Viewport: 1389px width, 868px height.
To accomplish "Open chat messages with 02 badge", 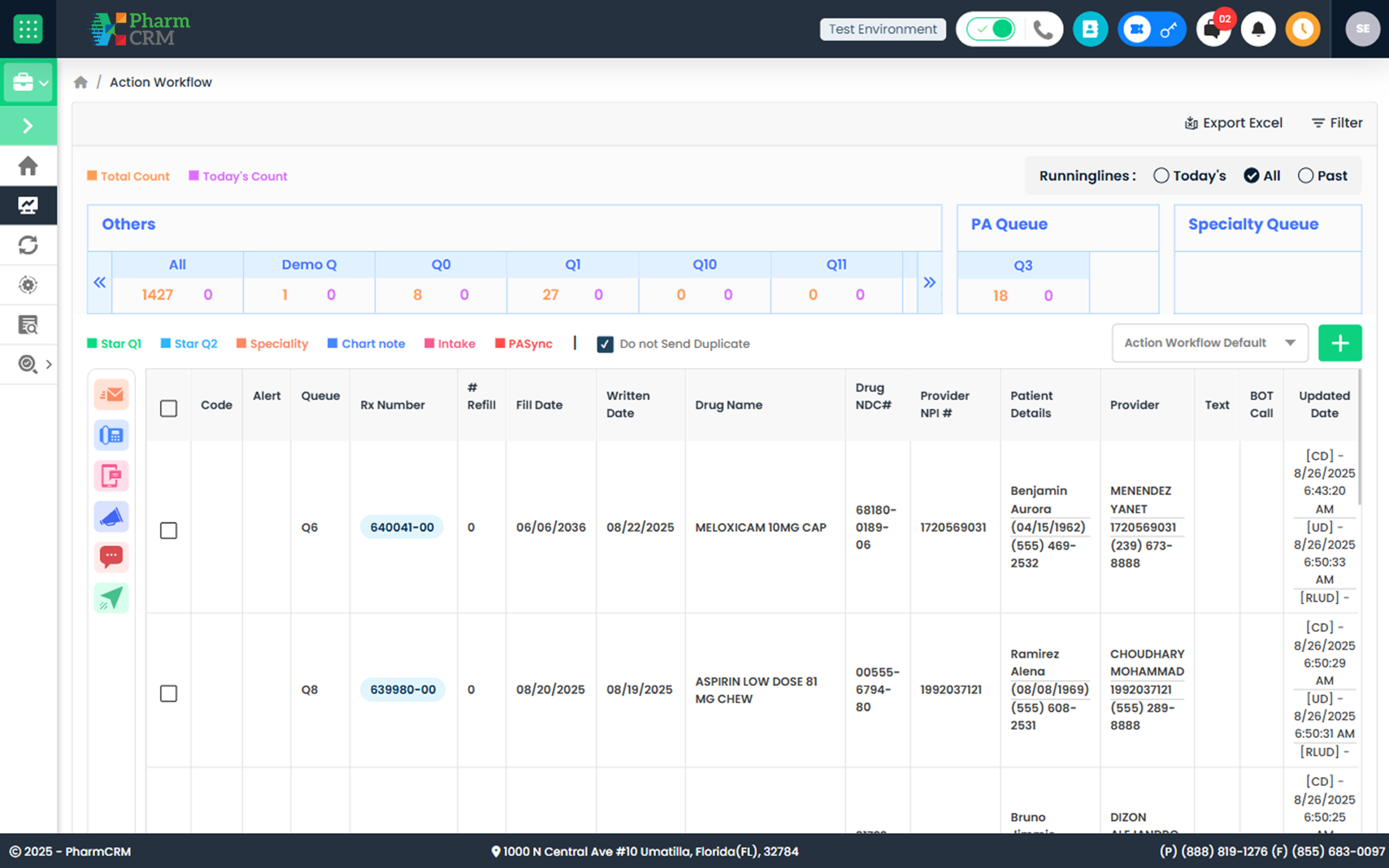I will click(x=1213, y=29).
